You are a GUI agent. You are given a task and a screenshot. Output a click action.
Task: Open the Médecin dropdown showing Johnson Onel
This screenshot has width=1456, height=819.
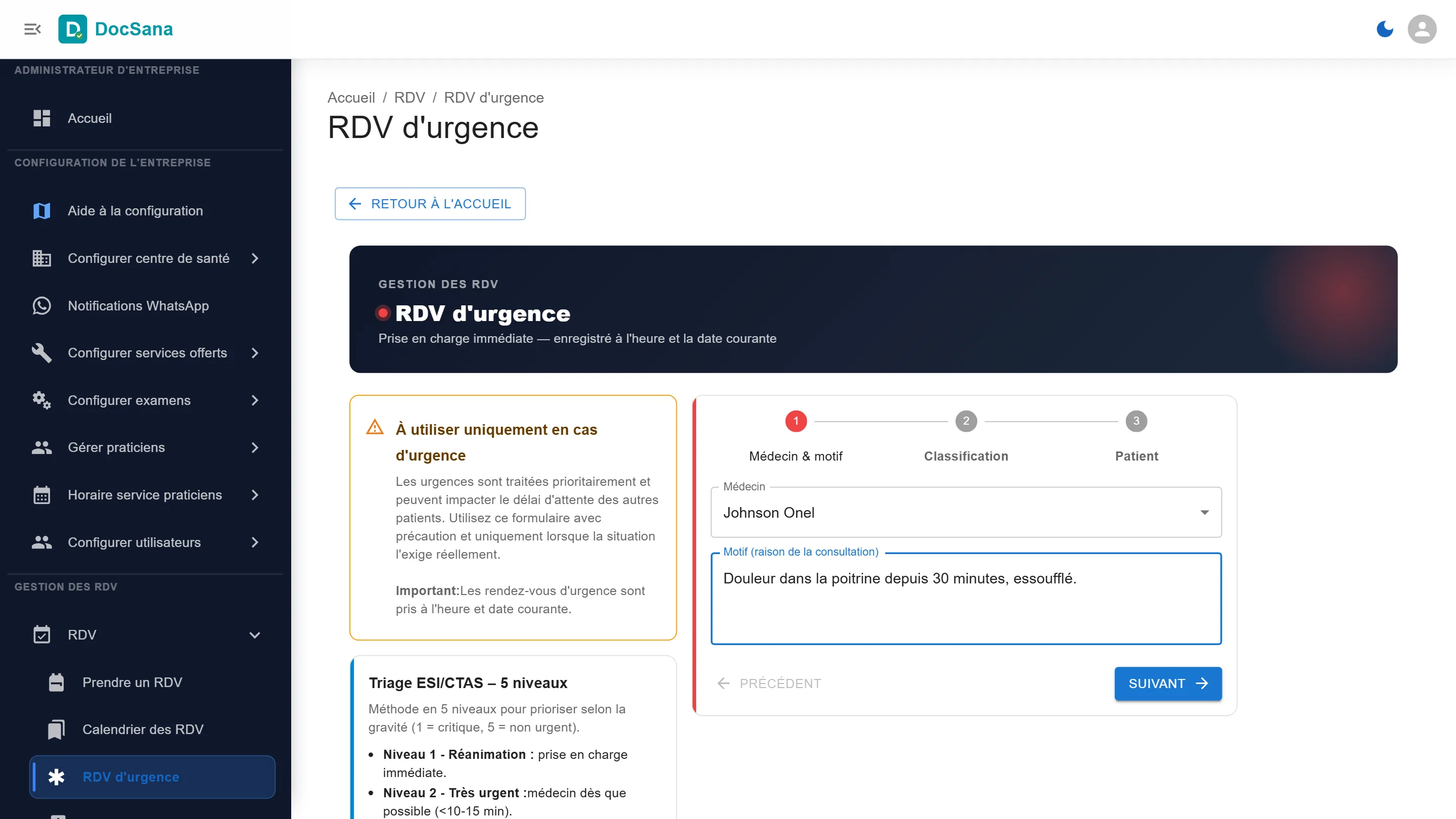(966, 513)
